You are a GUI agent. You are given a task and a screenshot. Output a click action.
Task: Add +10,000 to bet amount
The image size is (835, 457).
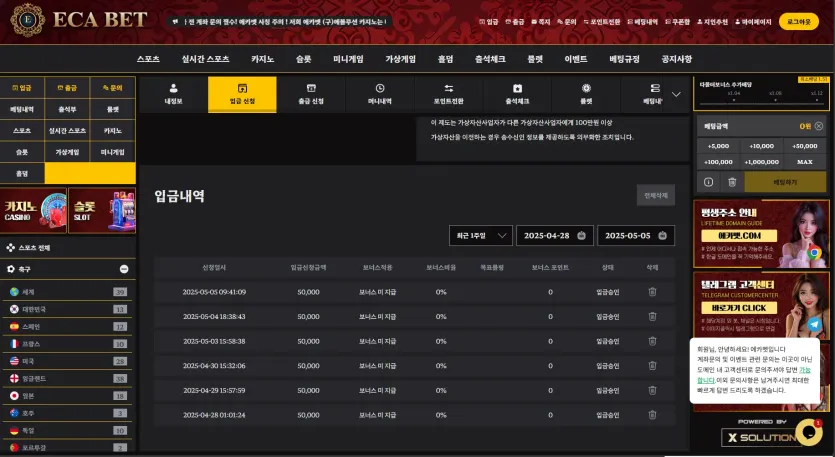(x=762, y=146)
